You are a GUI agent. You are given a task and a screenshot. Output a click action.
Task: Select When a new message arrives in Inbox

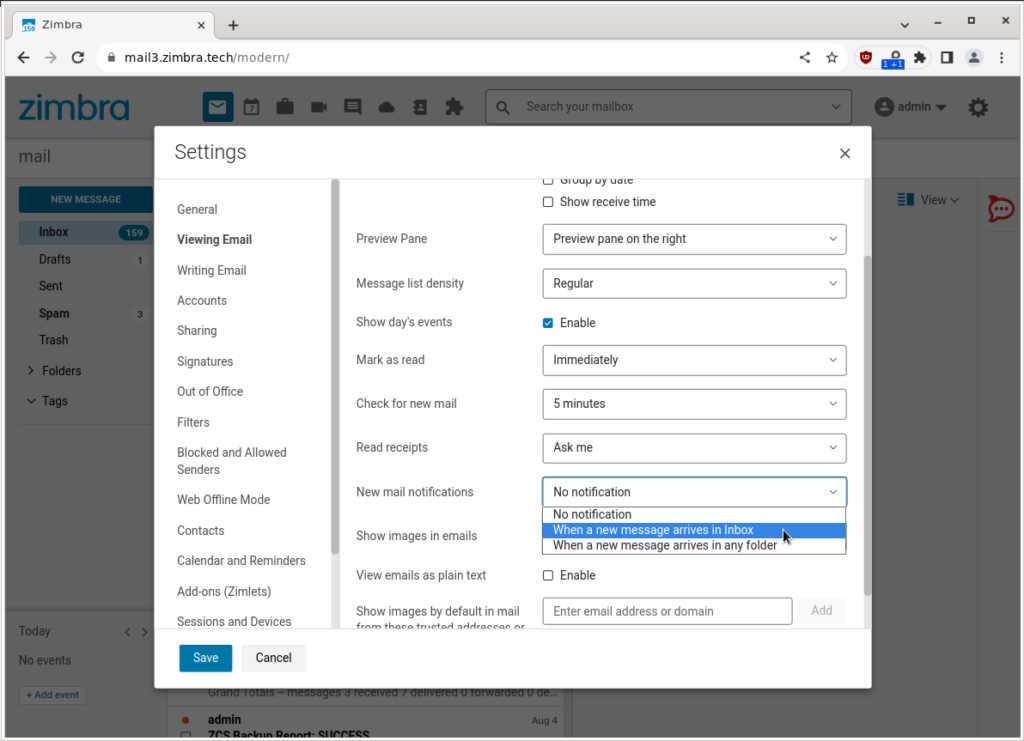[652, 530]
